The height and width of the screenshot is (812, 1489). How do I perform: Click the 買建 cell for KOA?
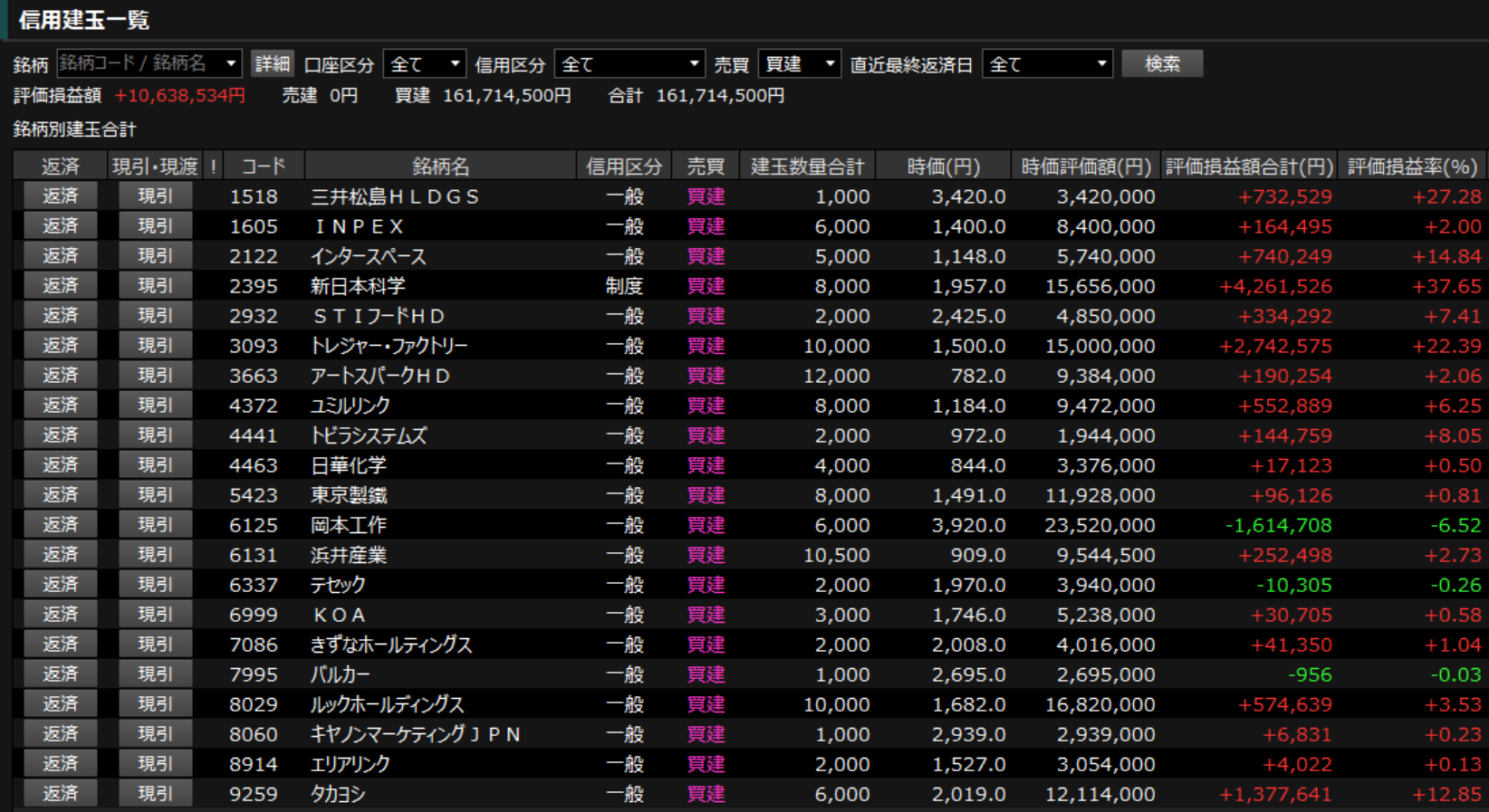pyautogui.click(x=706, y=615)
